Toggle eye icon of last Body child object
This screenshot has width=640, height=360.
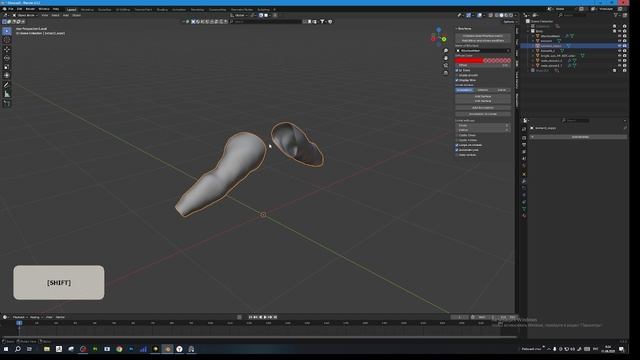tap(619, 65)
